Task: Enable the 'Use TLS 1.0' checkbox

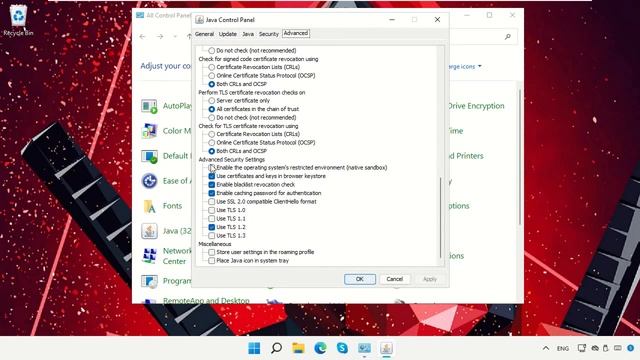Action: click(x=211, y=210)
